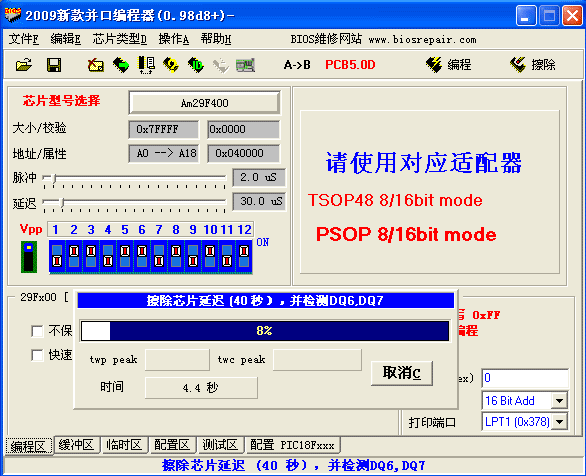Viewport: 586px width, 476px height.
Task: Click the chip icon with yellow question mark
Action: pyautogui.click(x=171, y=65)
